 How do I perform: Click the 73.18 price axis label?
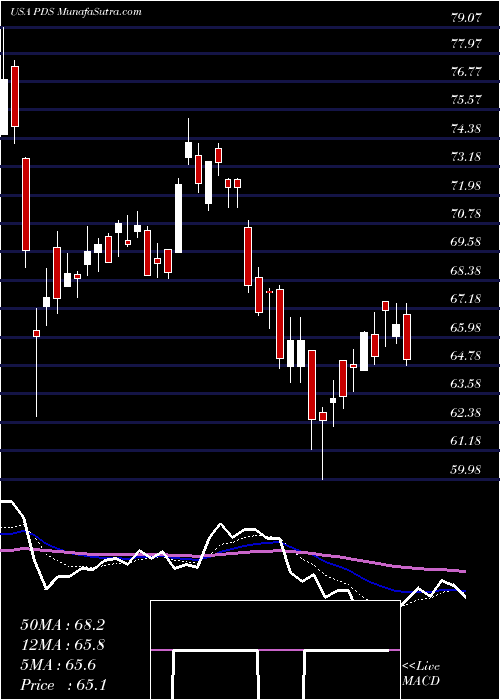pos(465,157)
